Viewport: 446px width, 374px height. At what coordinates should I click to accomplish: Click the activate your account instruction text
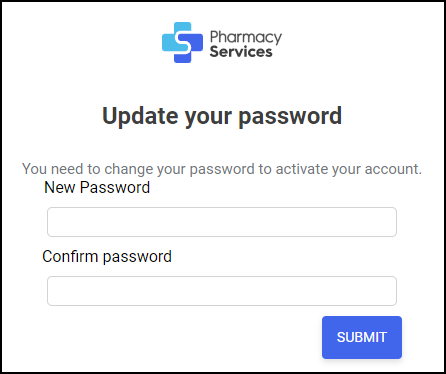click(222, 169)
